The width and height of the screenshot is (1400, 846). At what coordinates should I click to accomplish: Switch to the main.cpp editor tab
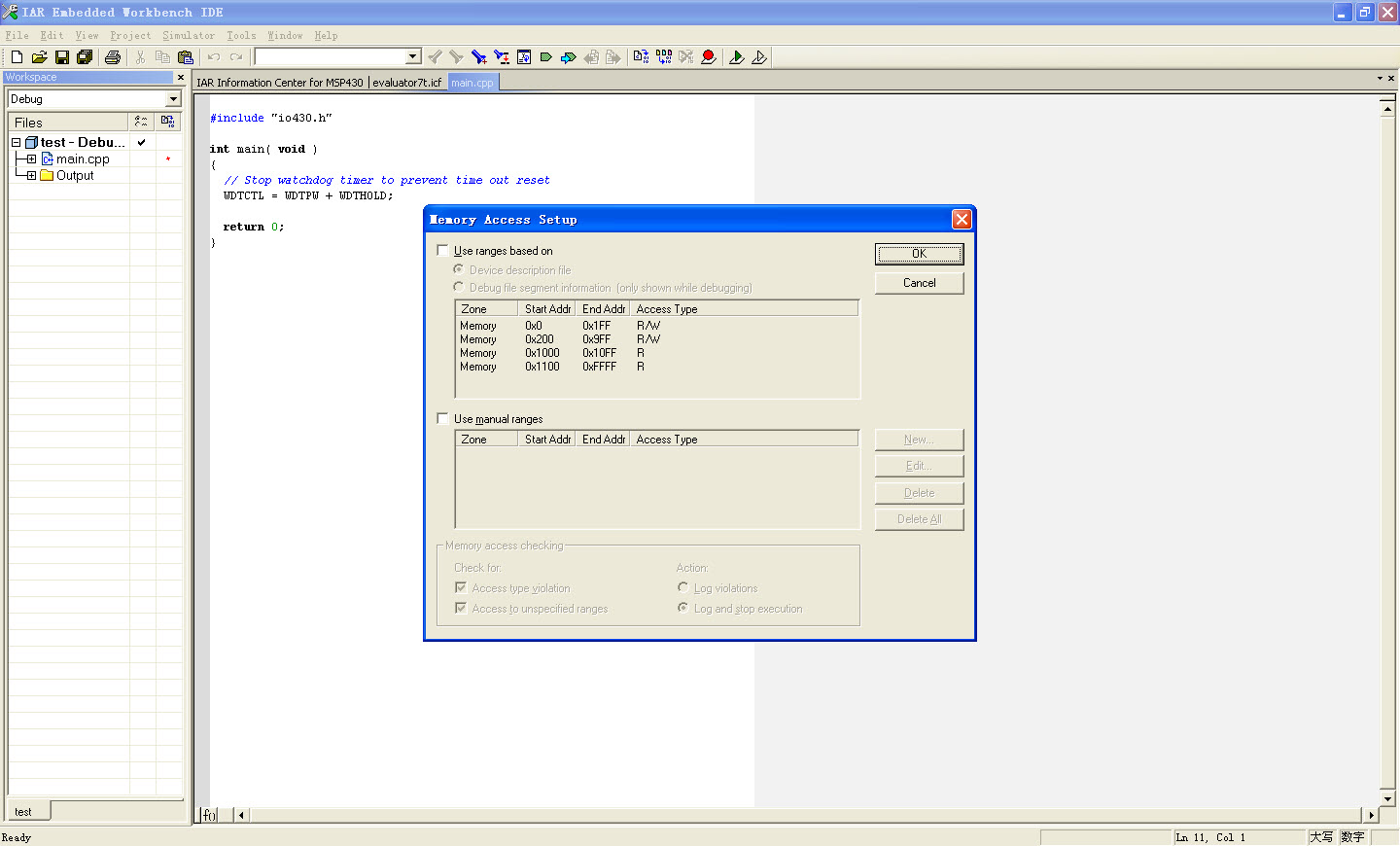pyautogui.click(x=472, y=83)
